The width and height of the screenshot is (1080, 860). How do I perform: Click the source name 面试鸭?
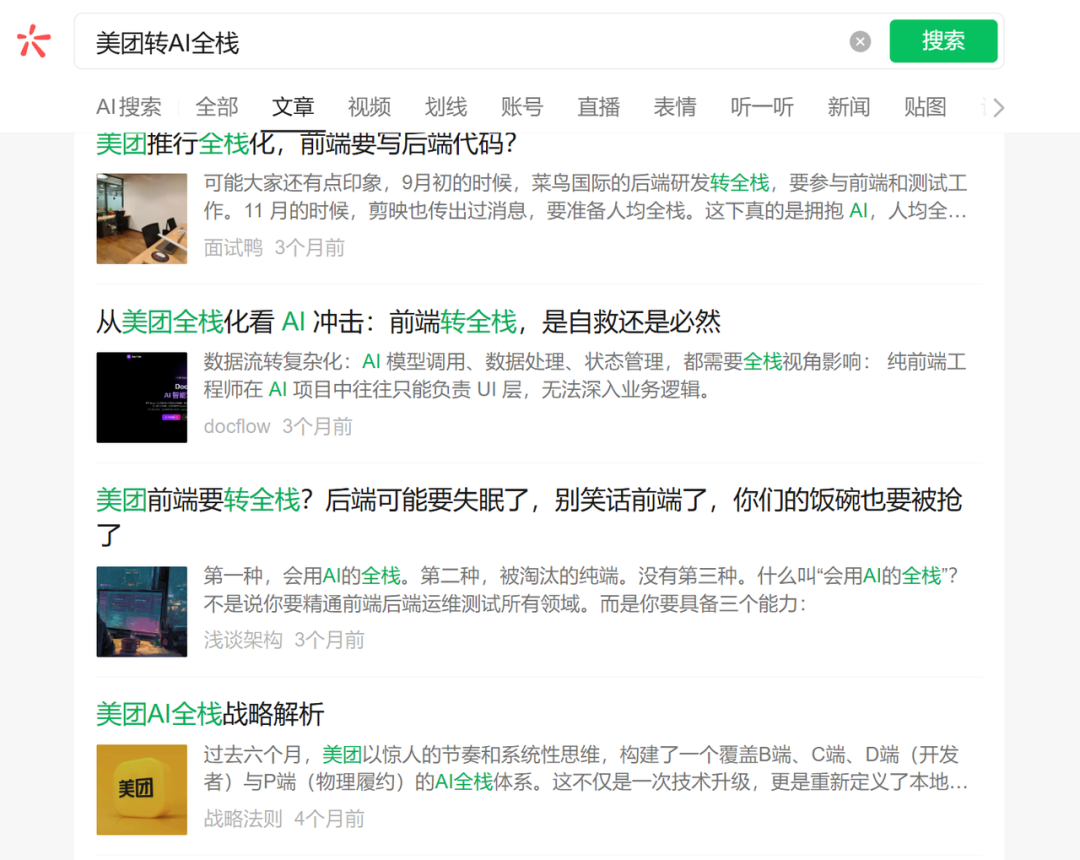point(233,248)
